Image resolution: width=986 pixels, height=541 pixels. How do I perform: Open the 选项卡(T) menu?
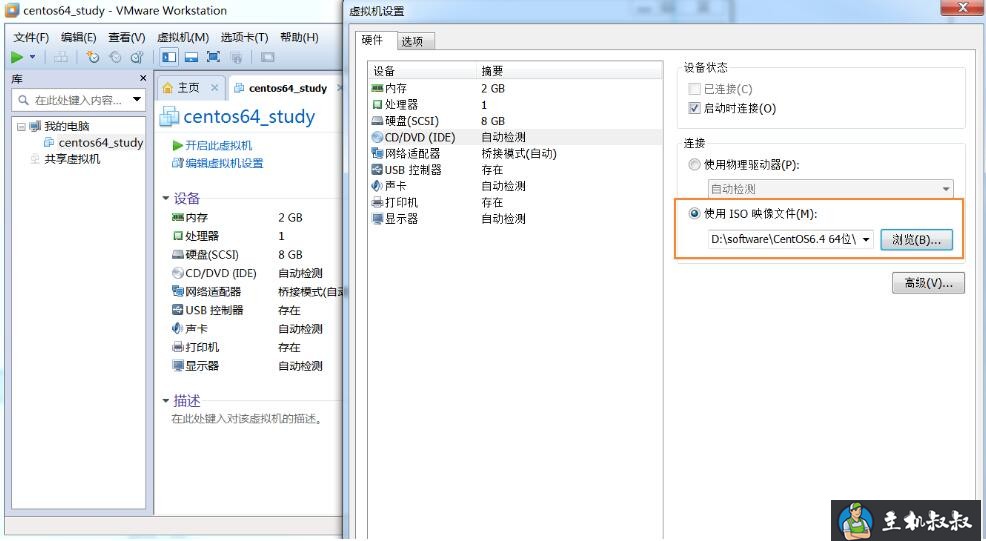pos(245,37)
